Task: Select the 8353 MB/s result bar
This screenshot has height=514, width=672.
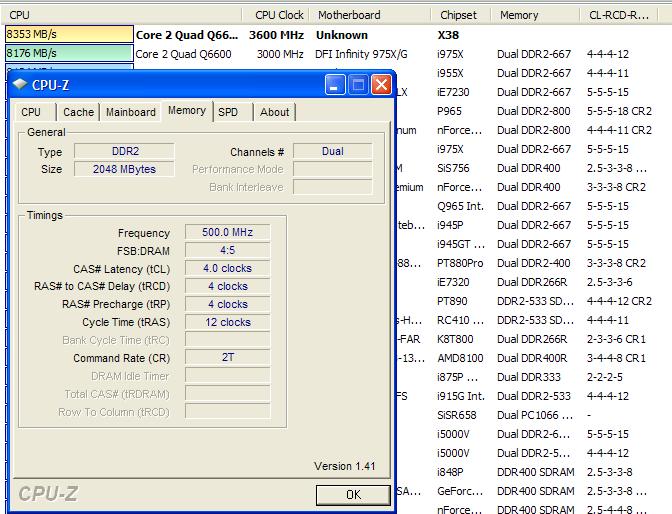Action: 69,34
